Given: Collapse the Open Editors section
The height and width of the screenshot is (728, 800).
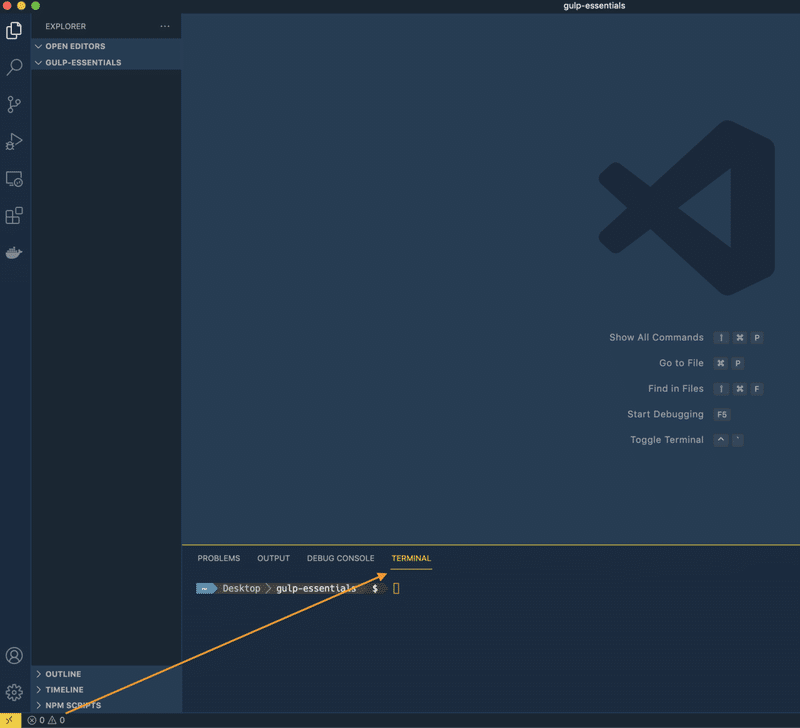Looking at the screenshot, I should point(106,46).
